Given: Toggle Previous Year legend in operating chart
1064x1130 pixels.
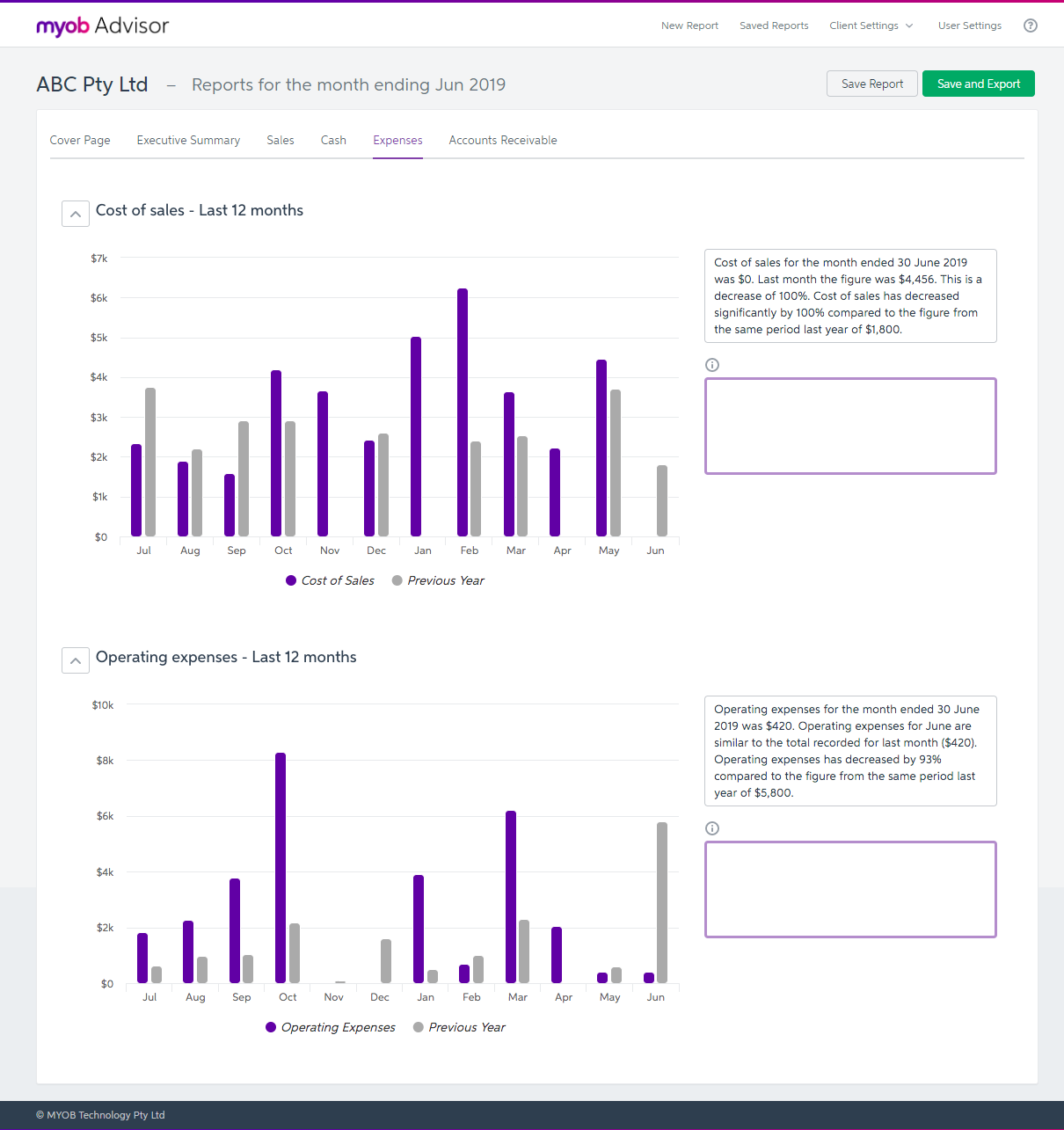Looking at the screenshot, I should [x=459, y=1027].
